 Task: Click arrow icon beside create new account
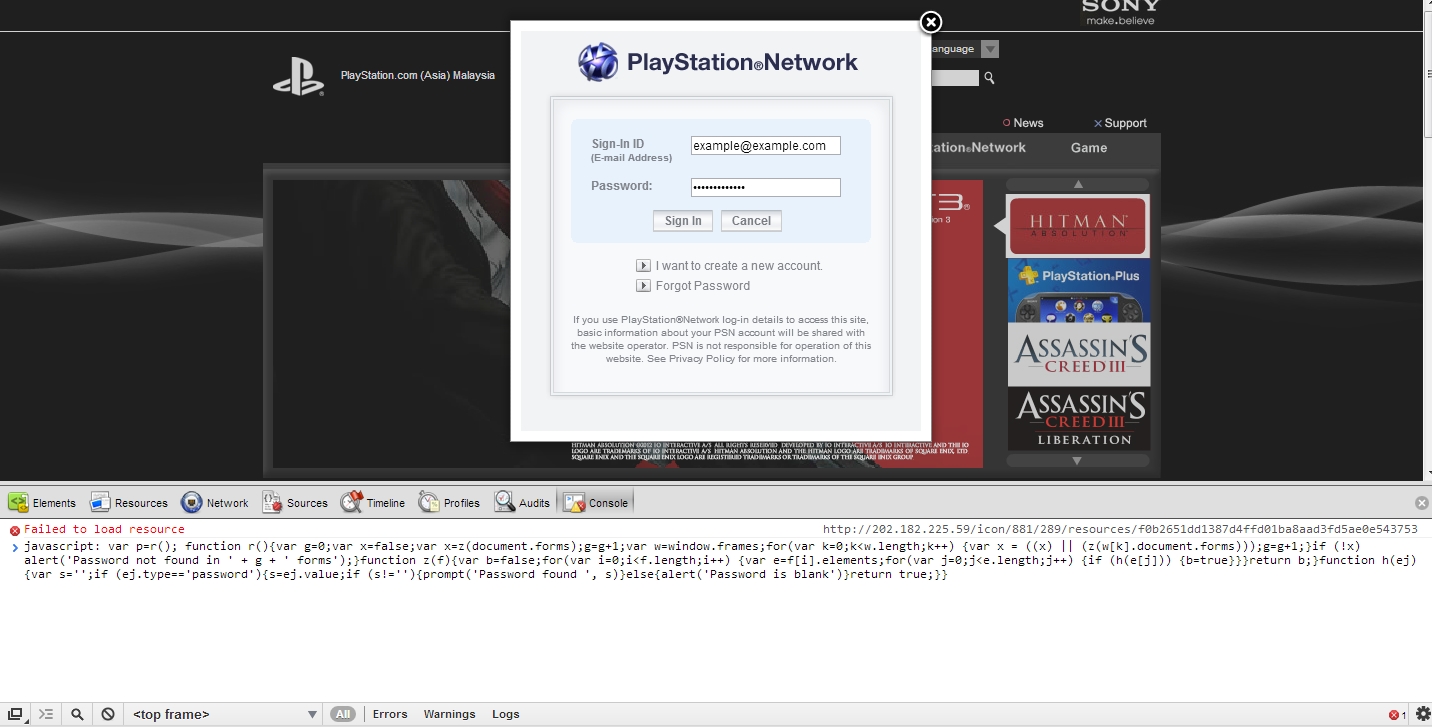click(643, 266)
